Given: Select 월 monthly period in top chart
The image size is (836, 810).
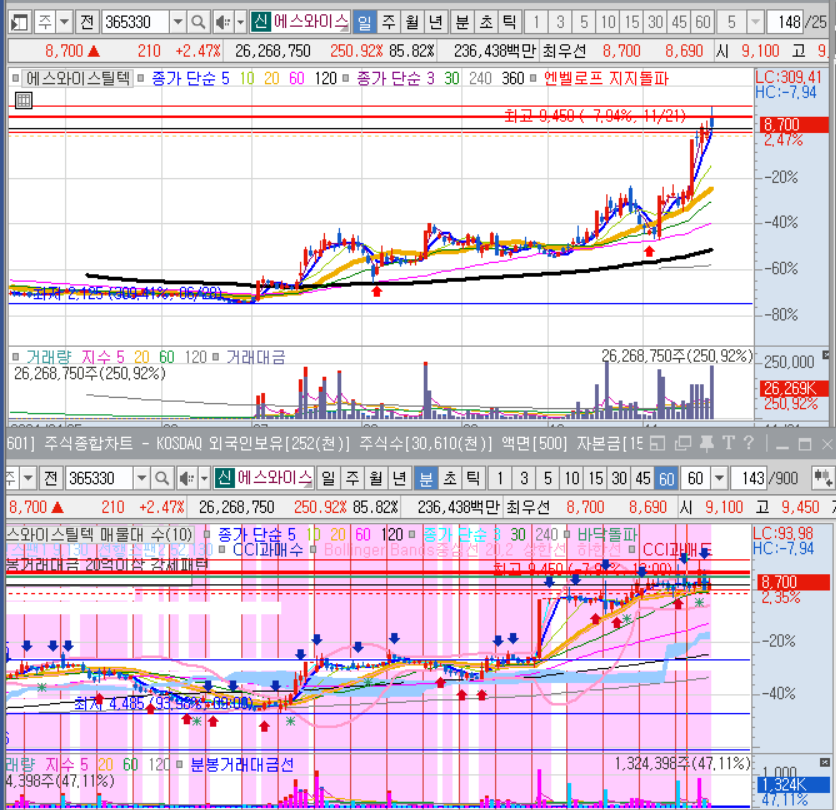Looking at the screenshot, I should pos(412,22).
